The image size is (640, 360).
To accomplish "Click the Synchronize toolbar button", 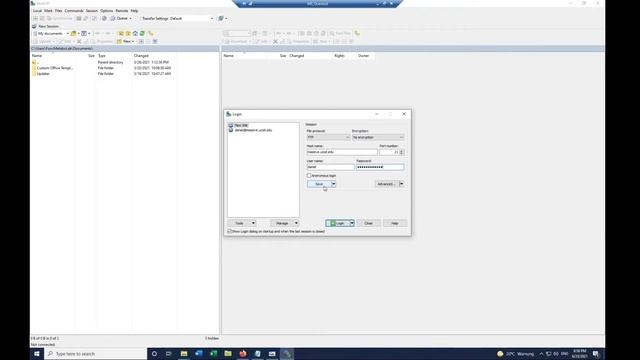I will (60, 18).
